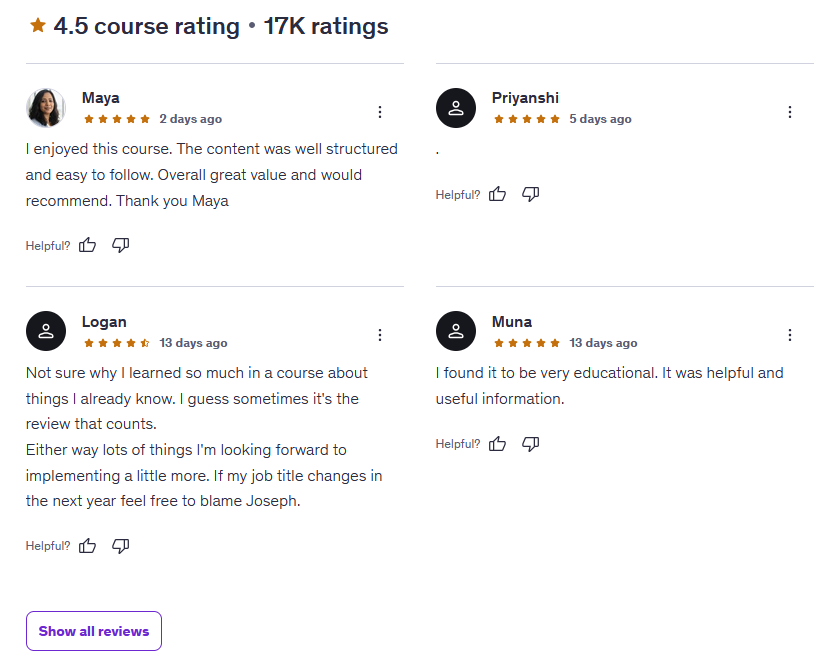Click the orange course rating star
The width and height of the screenshot is (836, 663).
(x=38, y=26)
